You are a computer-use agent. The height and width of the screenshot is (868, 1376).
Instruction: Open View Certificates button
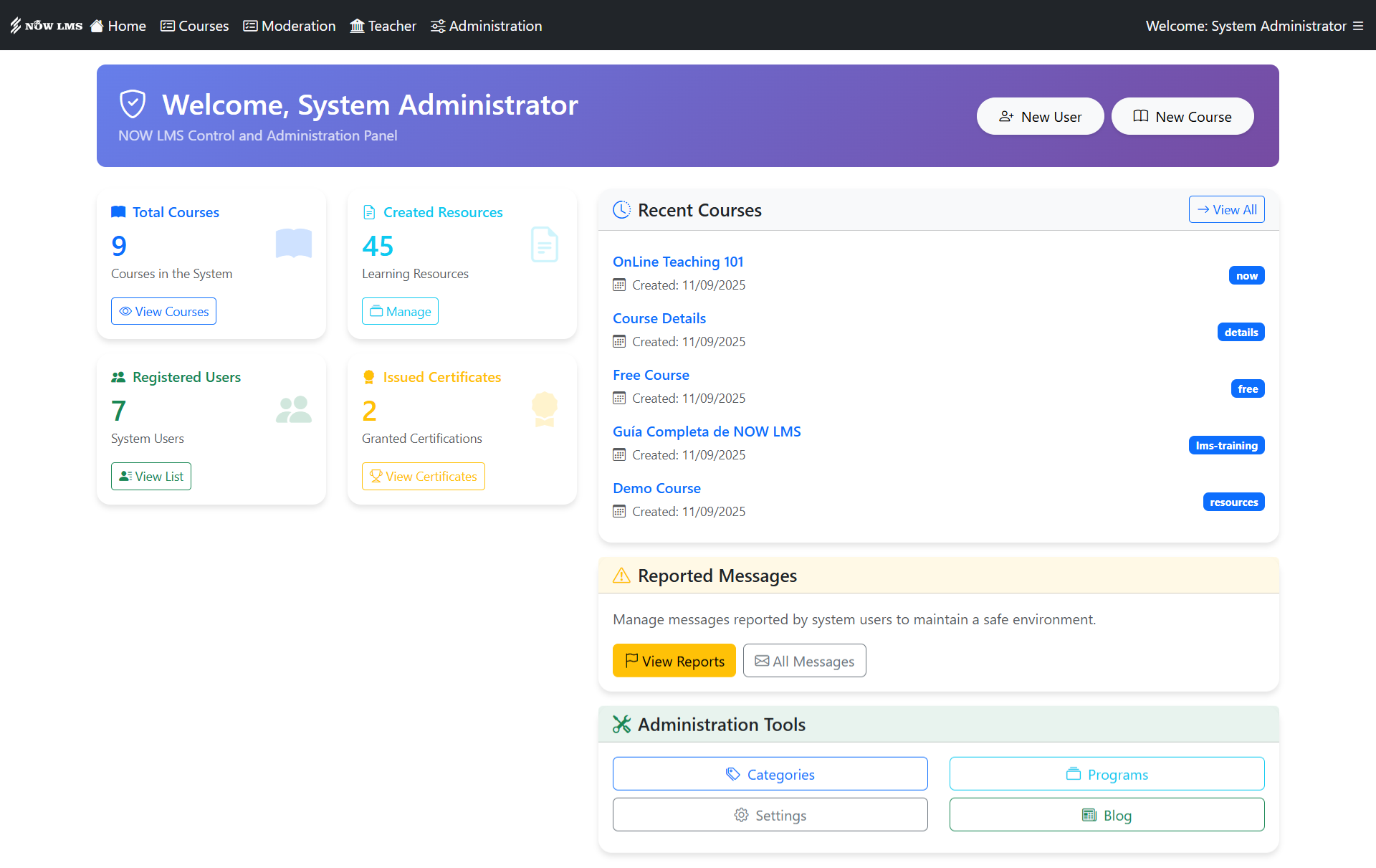[423, 477]
